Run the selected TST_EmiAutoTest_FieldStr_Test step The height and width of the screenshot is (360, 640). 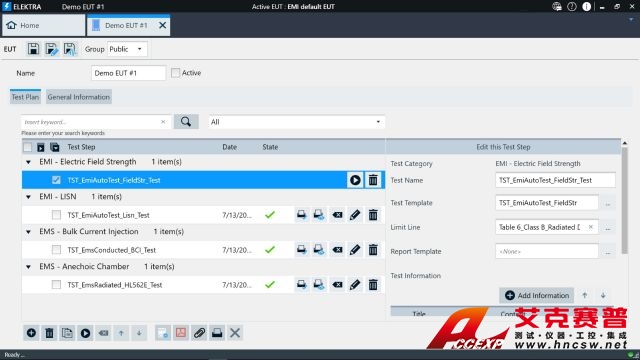[x=355, y=180]
